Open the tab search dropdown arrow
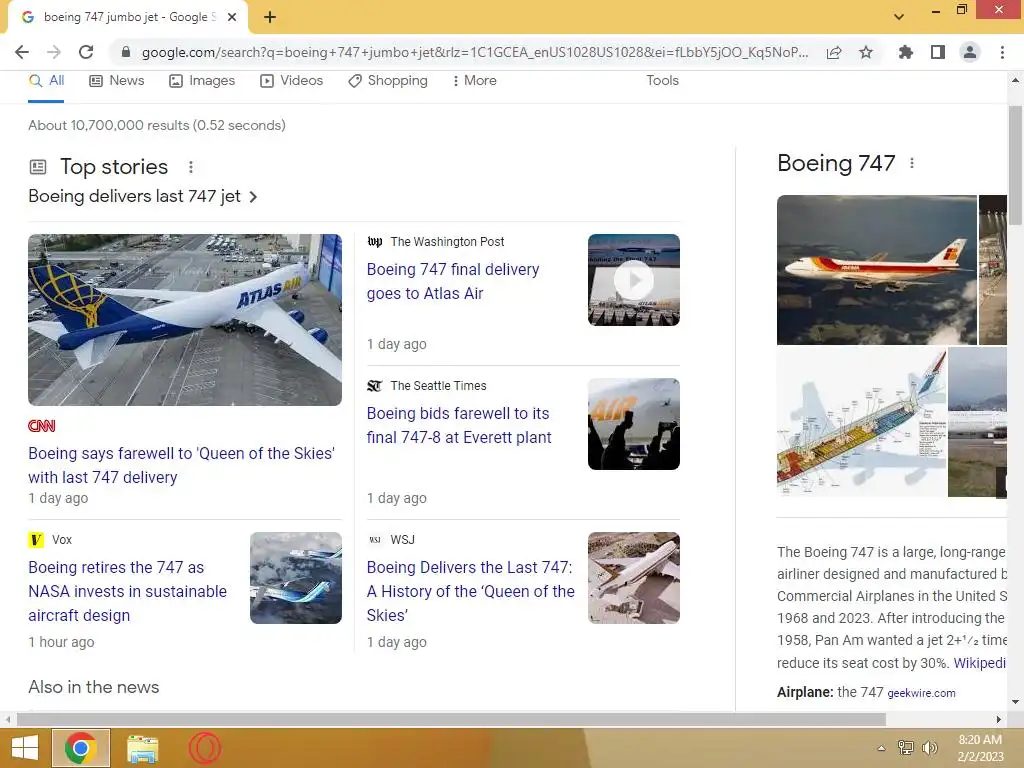Viewport: 1024px width, 768px height. [x=899, y=17]
